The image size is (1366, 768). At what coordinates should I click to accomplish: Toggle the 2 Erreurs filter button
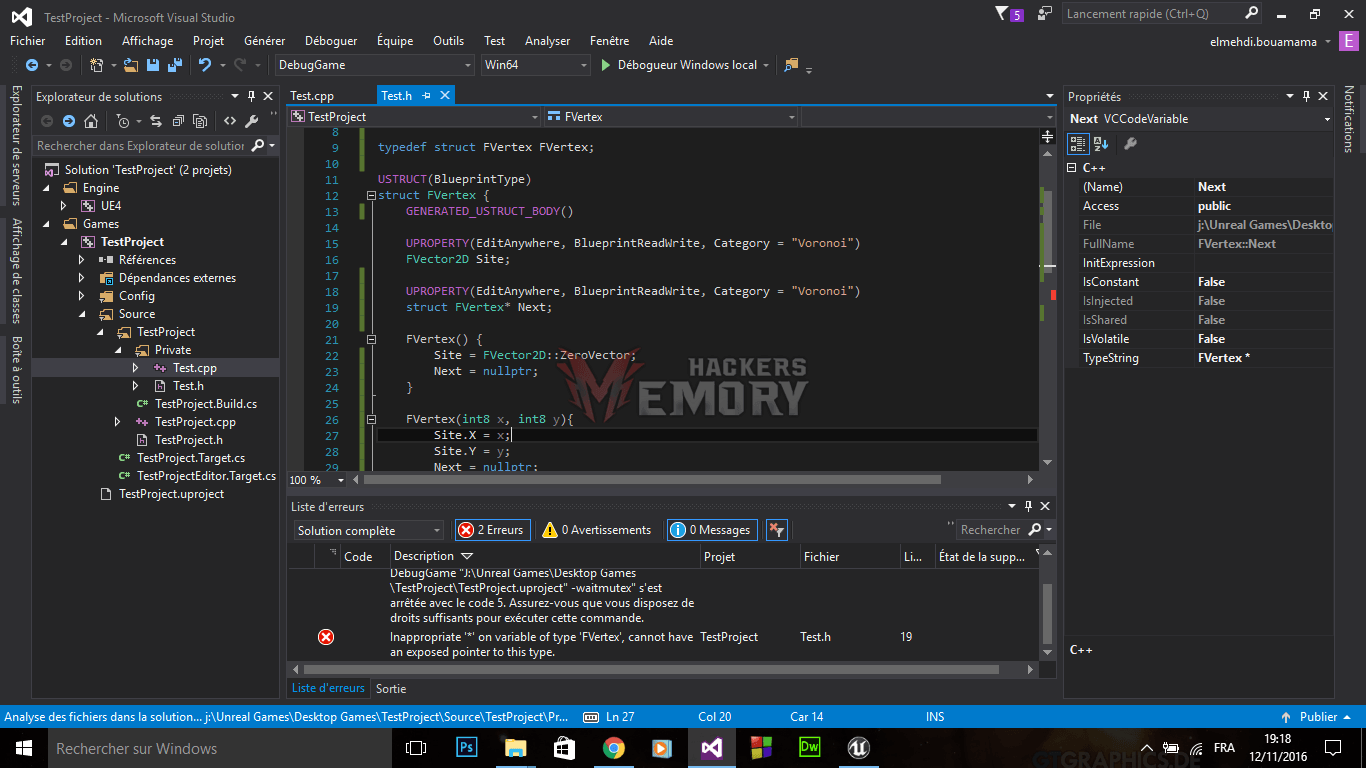pos(492,530)
